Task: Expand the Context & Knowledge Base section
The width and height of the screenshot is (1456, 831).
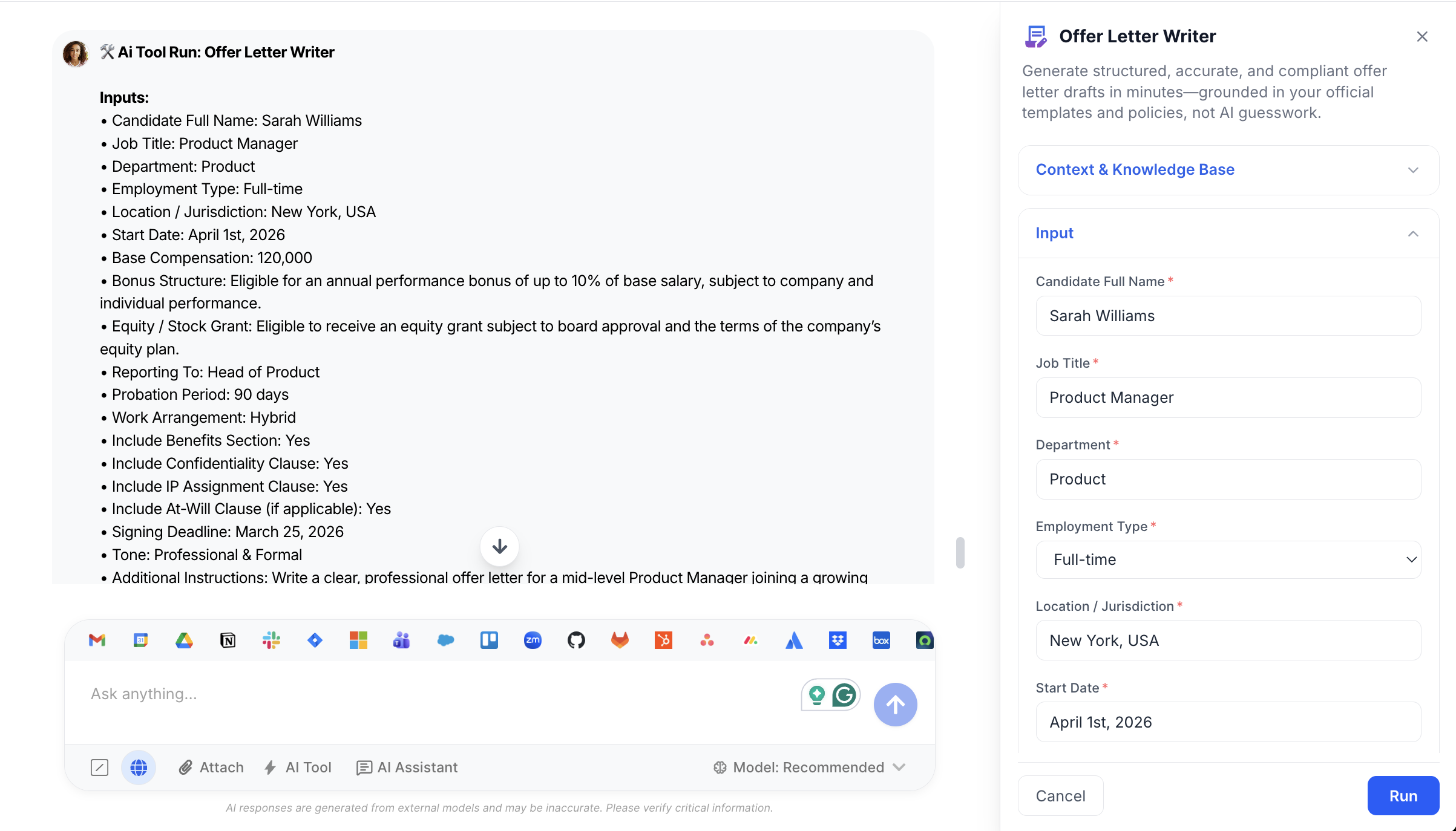Action: tap(1227, 170)
